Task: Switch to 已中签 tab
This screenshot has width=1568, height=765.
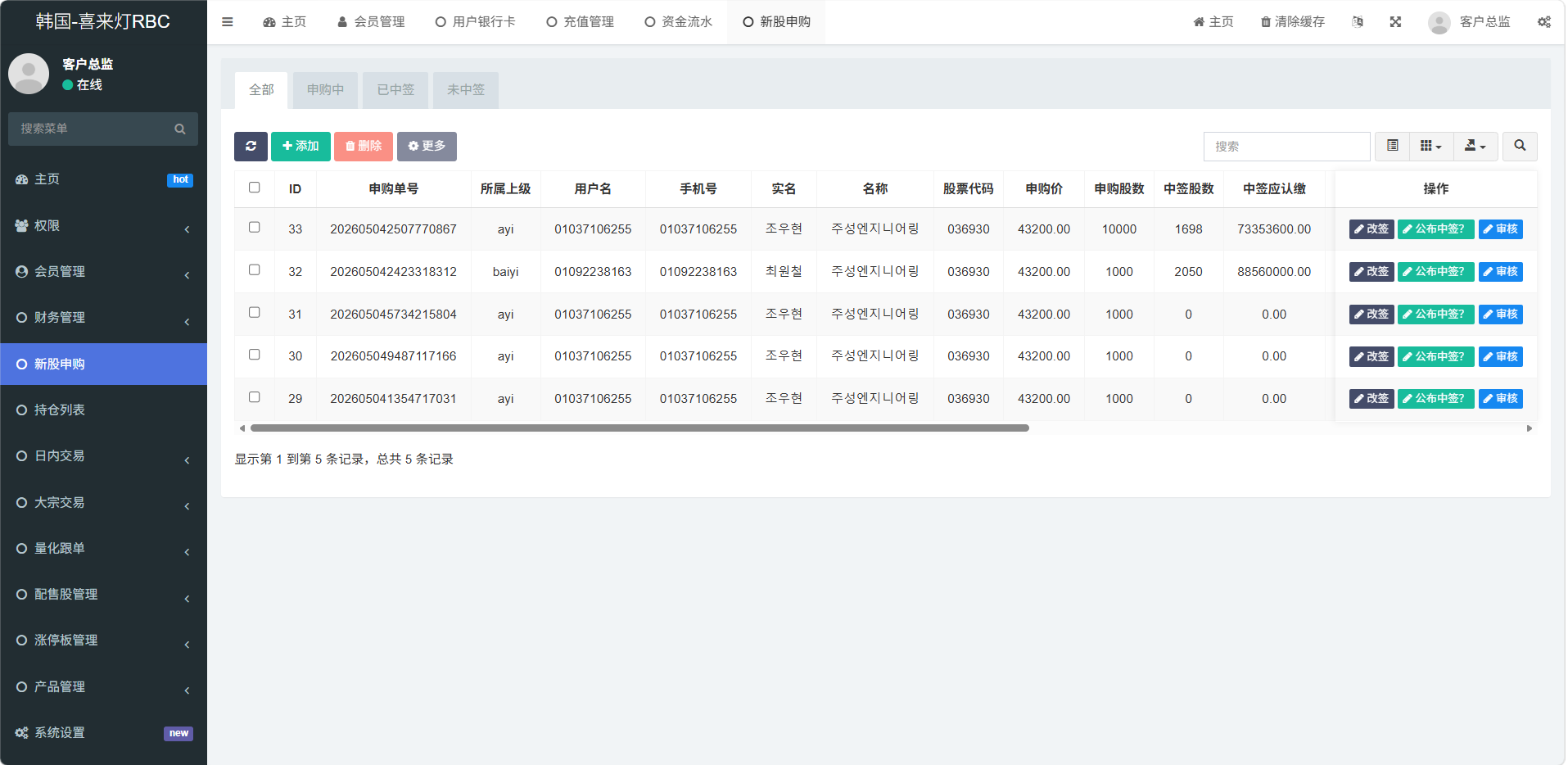Action: 395,90
